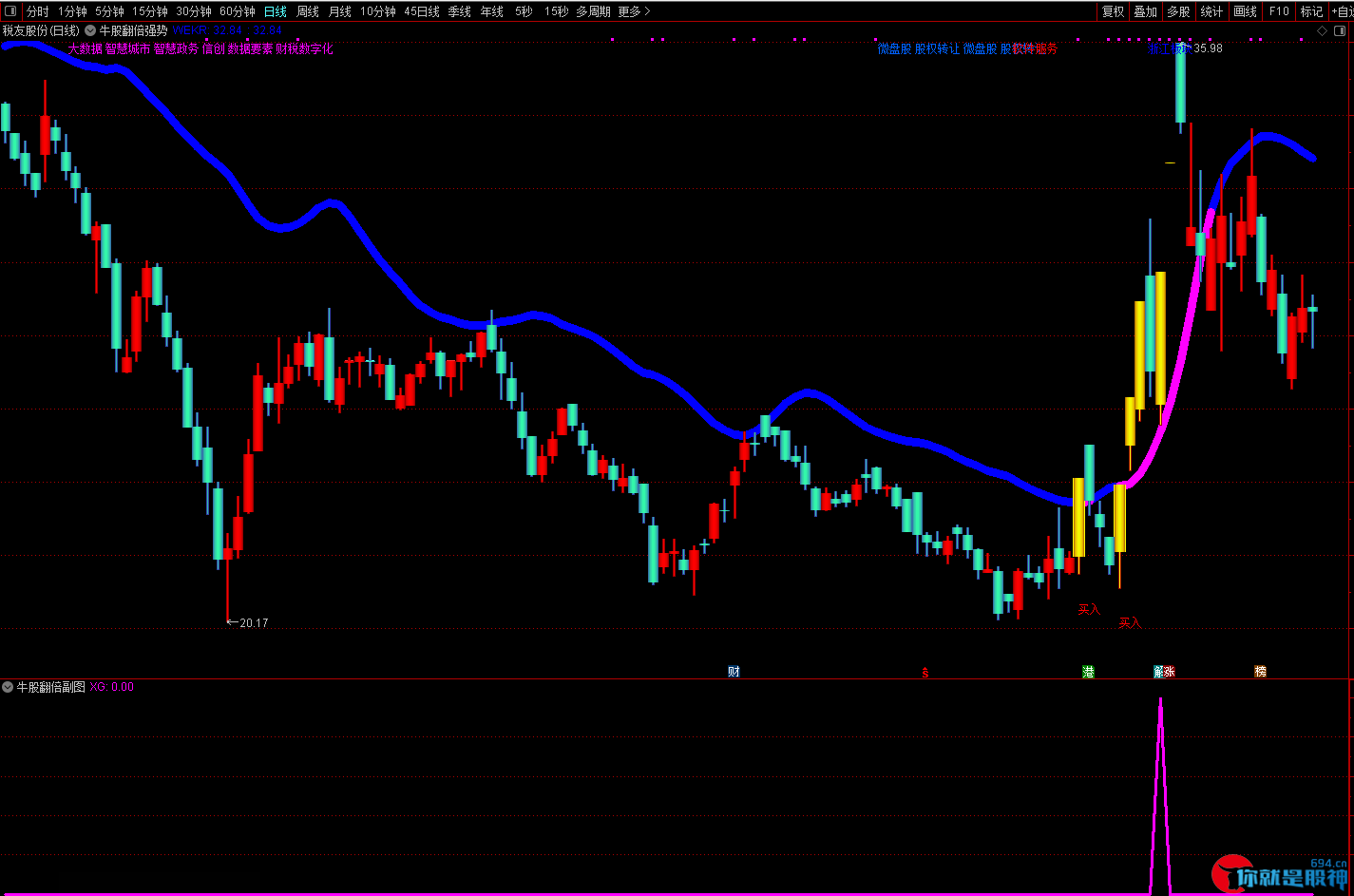
Task: Click the 数据要素 concept tag
Action: 251,48
